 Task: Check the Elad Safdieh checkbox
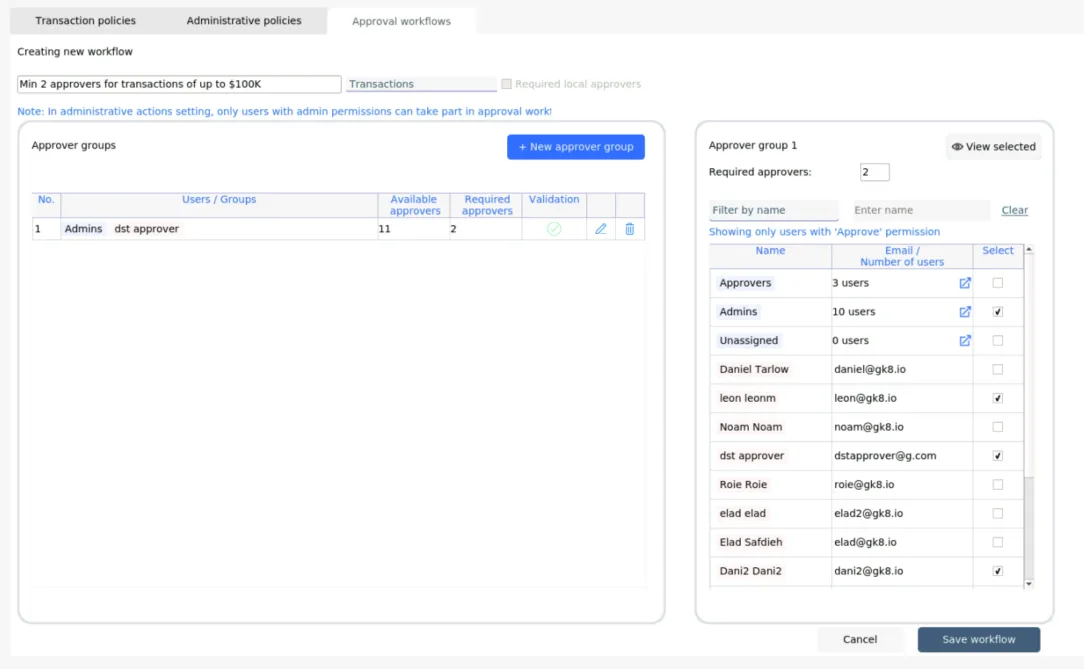[x=998, y=543]
